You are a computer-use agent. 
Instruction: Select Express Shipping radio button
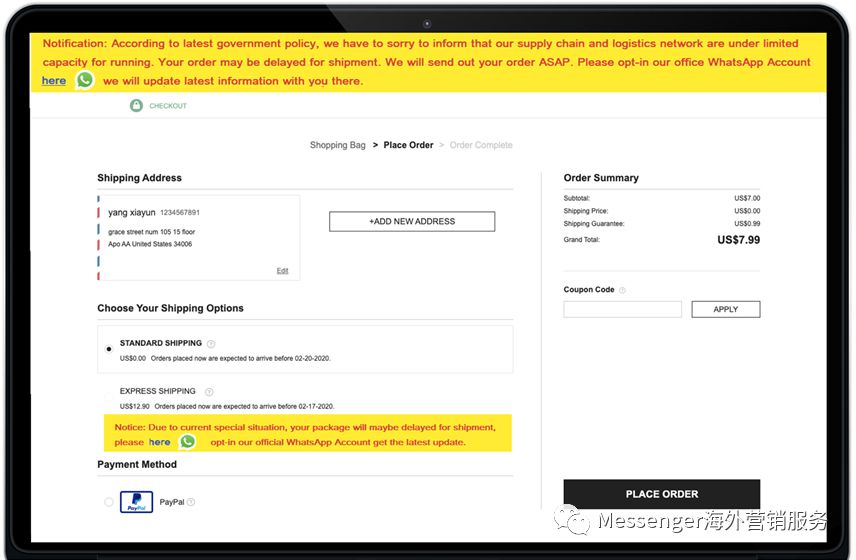109,397
